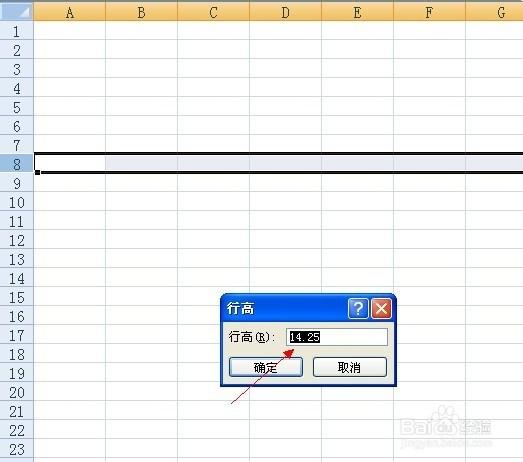Select row 9 header

[17, 183]
